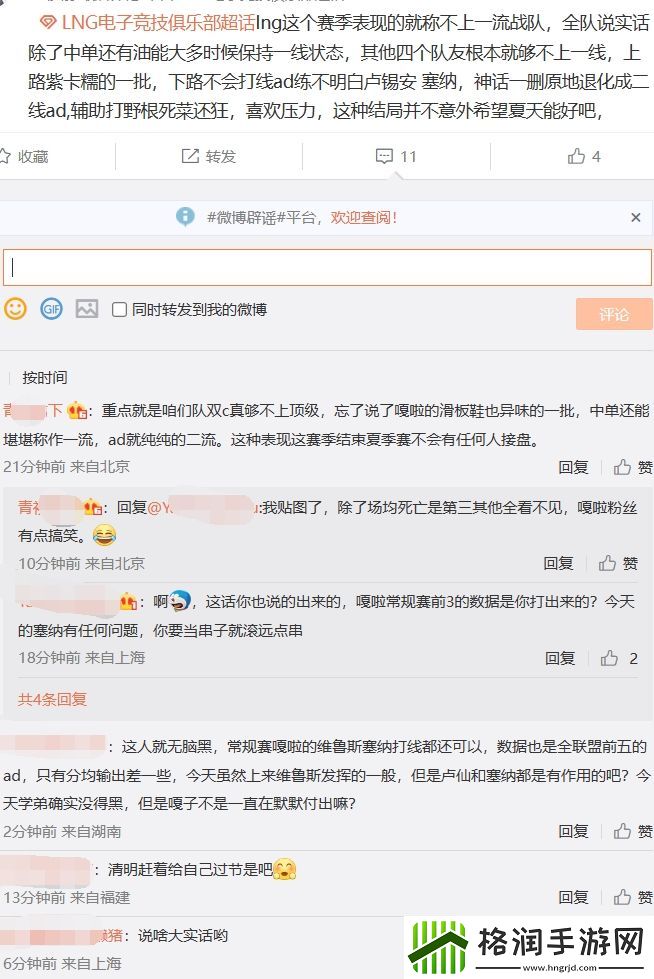The width and height of the screenshot is (654, 979).
Task: Click the insert image icon
Action: [87, 308]
